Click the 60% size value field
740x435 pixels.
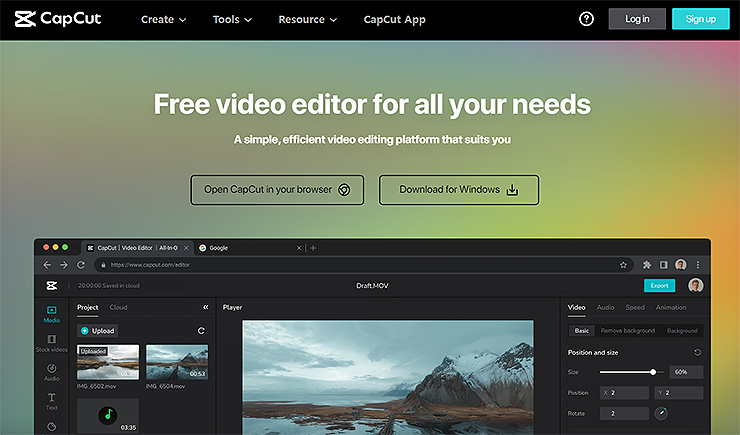click(x=686, y=372)
